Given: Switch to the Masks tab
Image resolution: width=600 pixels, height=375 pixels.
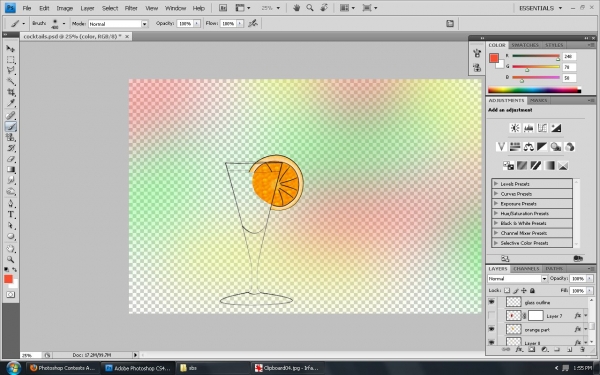Looking at the screenshot, I should pos(538,100).
